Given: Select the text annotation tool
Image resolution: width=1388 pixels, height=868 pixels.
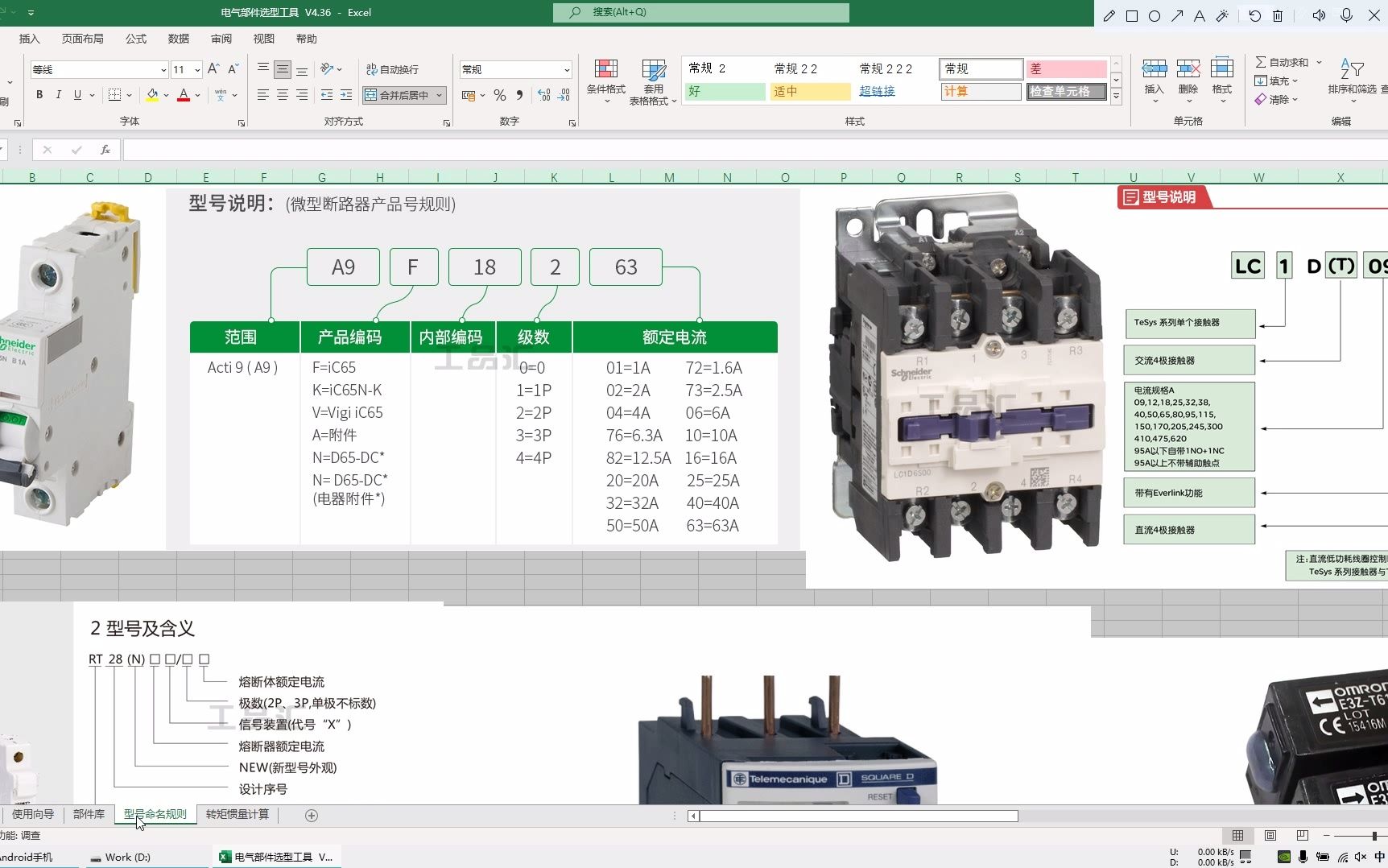Looking at the screenshot, I should coord(1200,15).
